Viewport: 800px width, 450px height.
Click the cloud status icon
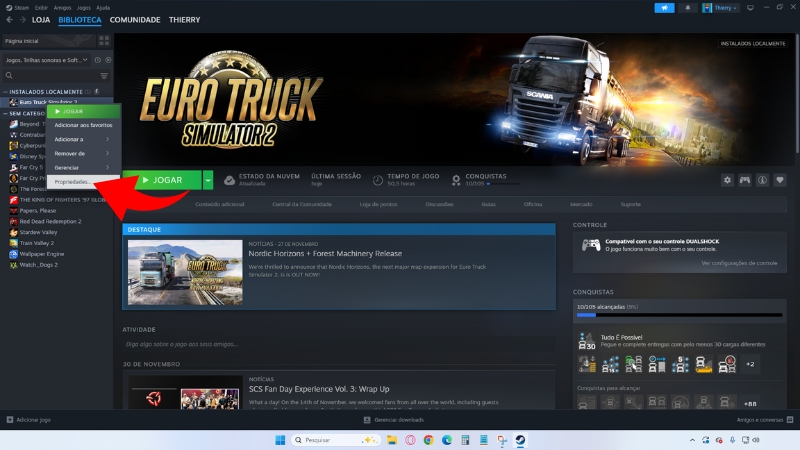[230, 180]
